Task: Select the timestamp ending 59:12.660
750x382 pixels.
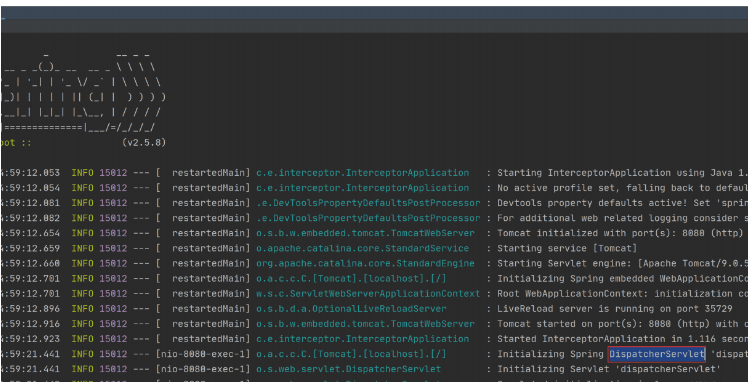Action: 31,263
